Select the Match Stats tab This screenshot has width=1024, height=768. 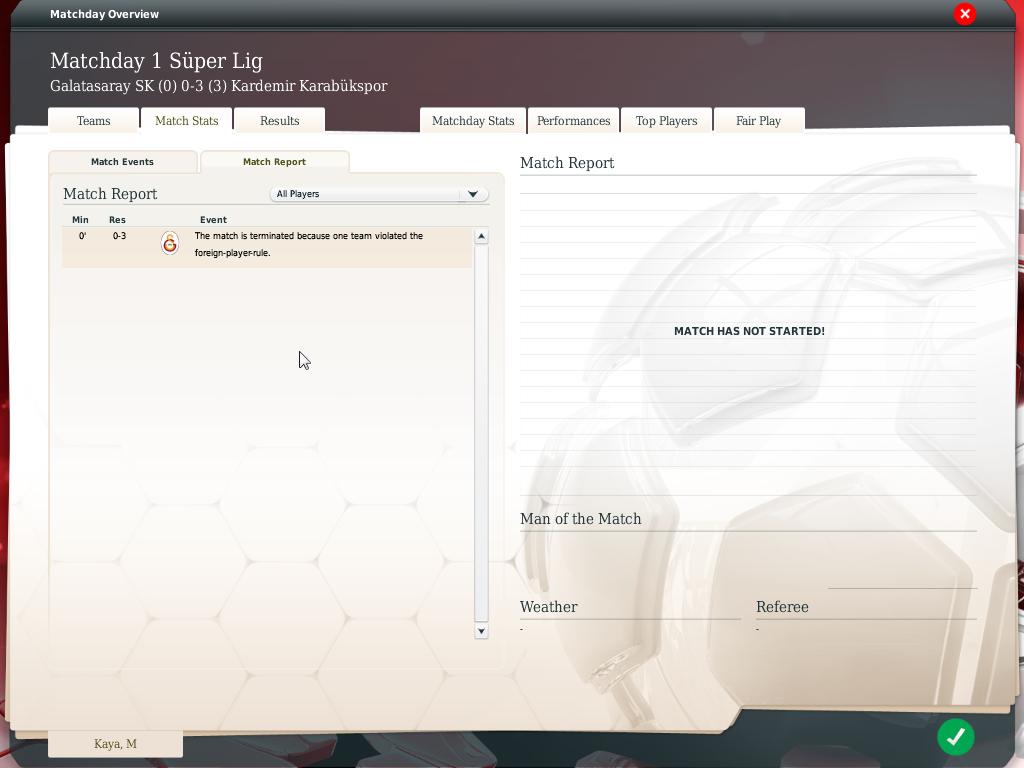pos(187,121)
